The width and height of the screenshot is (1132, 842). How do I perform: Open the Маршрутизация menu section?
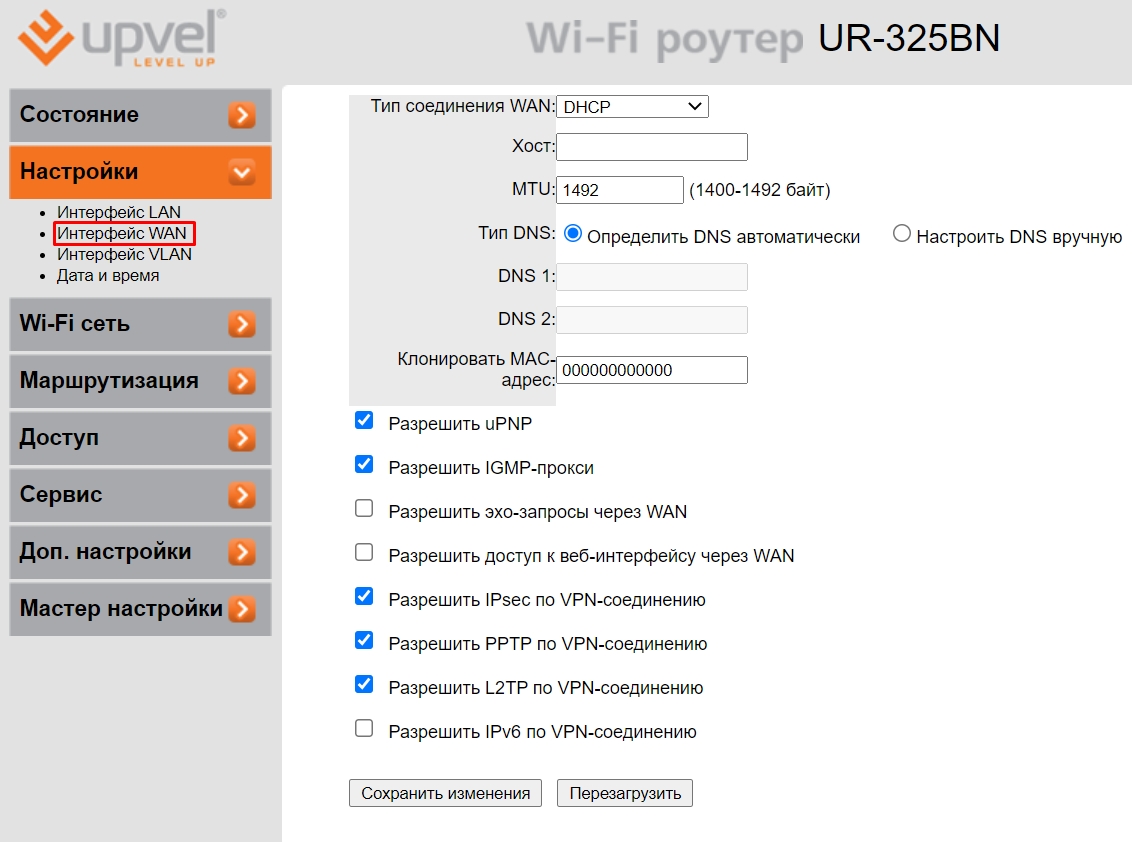point(140,381)
